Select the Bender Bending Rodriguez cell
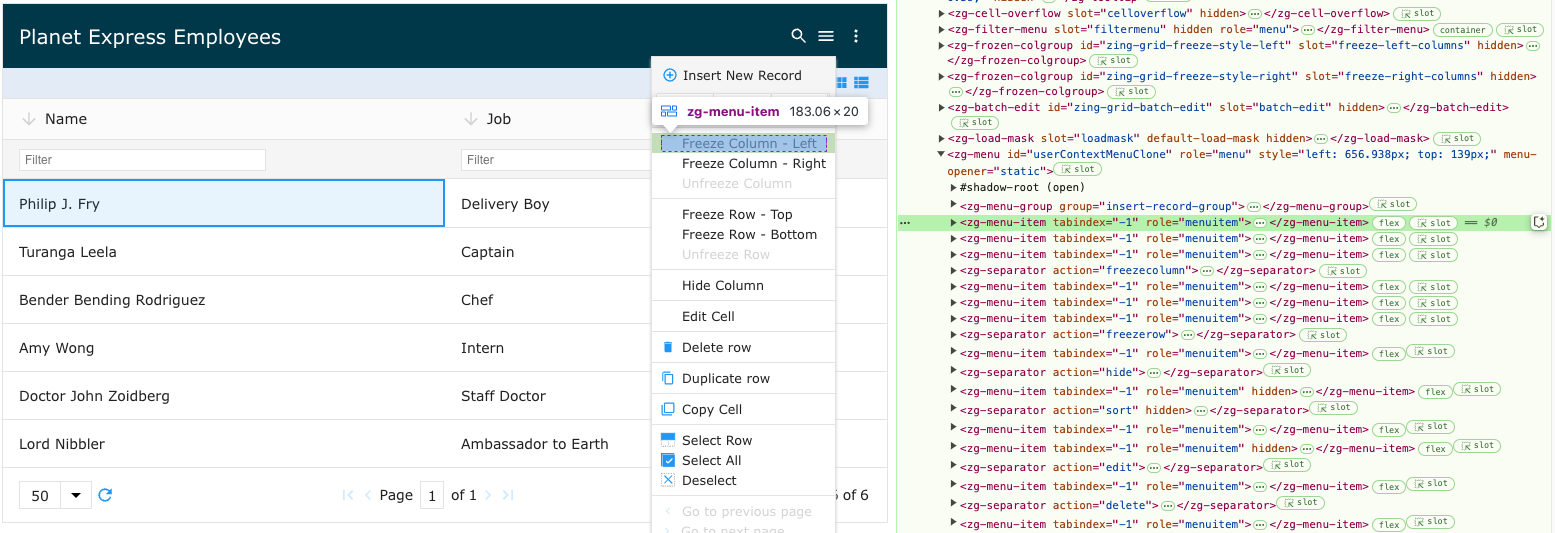The height and width of the screenshot is (533, 1555). click(x=224, y=300)
